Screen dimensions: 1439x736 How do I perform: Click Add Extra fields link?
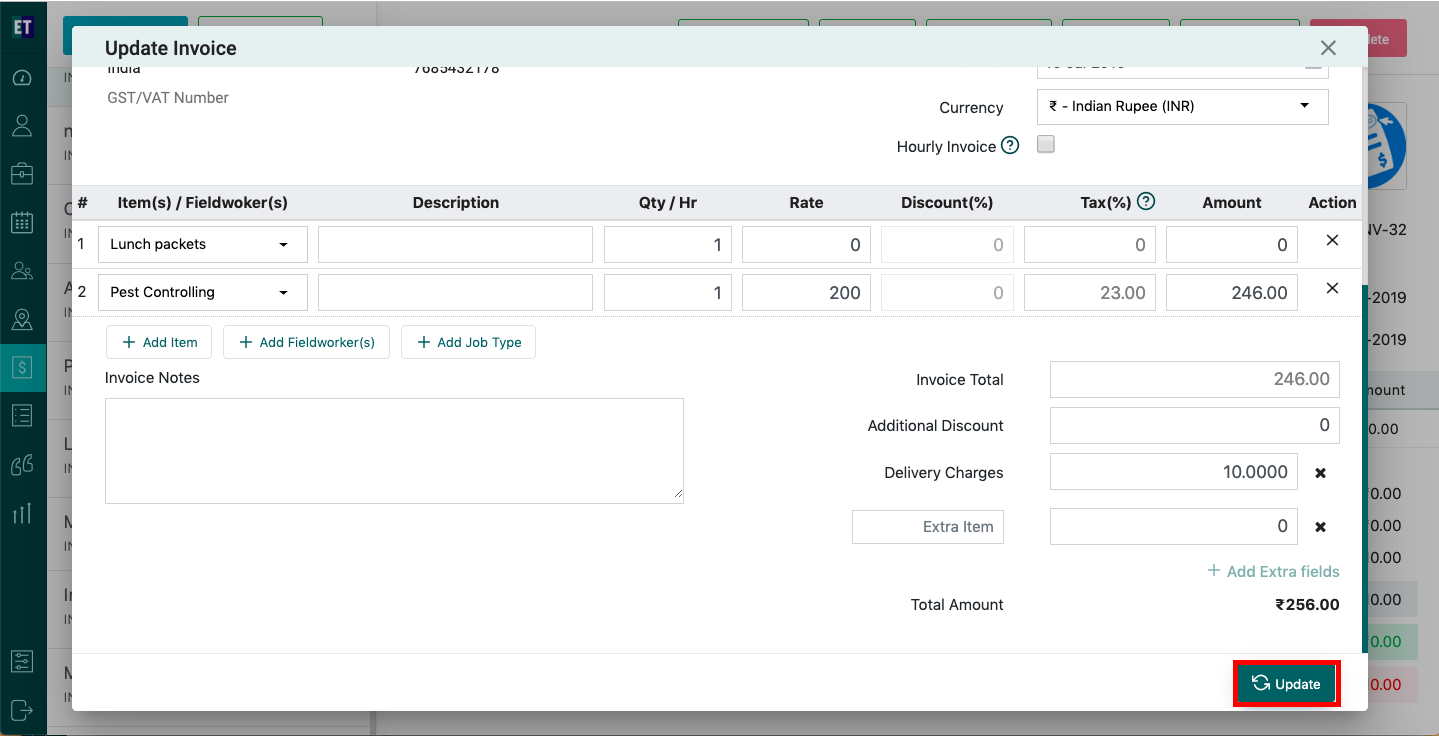pyautogui.click(x=1273, y=571)
